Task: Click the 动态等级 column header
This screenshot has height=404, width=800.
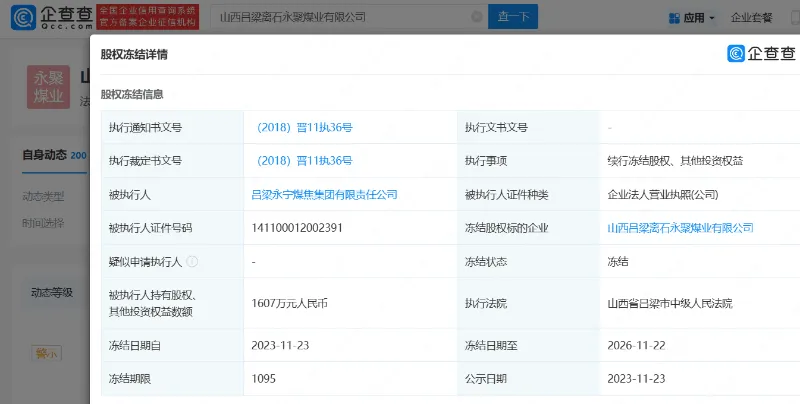Action: coord(51,292)
